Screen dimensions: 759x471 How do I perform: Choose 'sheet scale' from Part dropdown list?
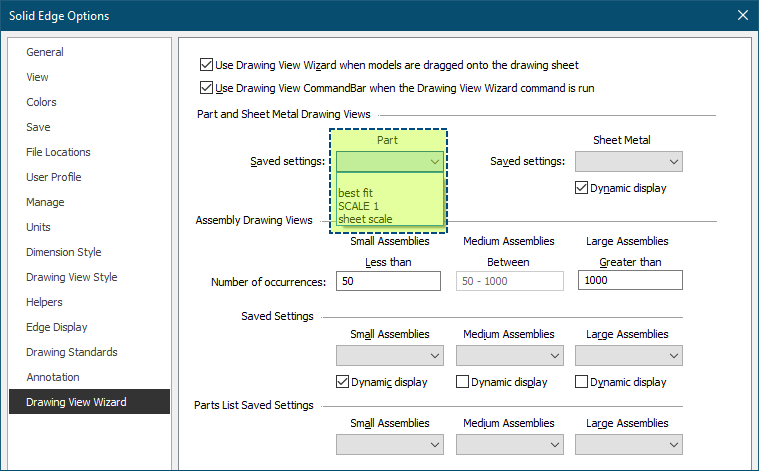(390, 219)
